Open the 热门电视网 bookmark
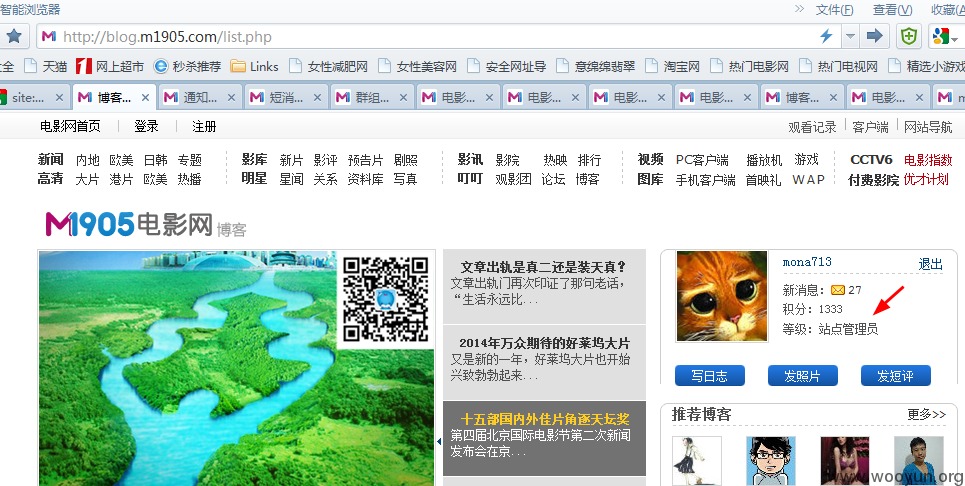Screen dimensions: 965x486 pos(838,66)
